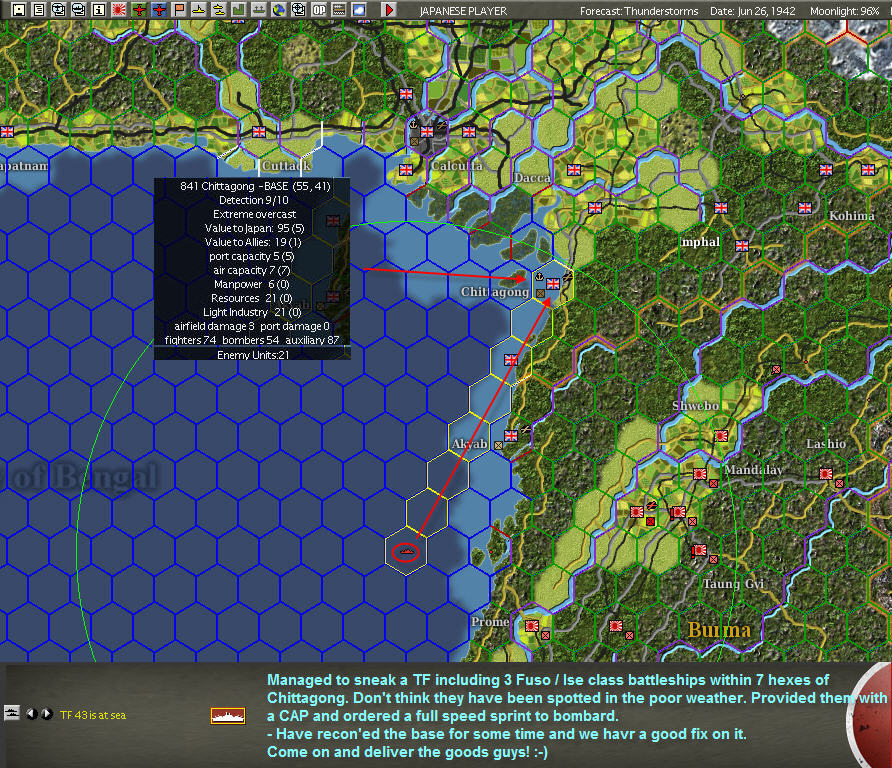Select the Japanese unit near Shwebo
Viewport: 892px width, 768px height.
[721, 436]
